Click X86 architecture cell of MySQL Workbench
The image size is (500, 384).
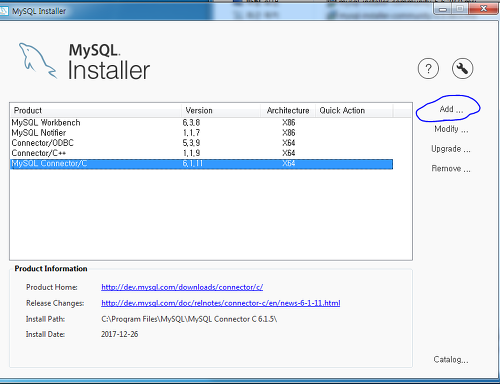(289, 123)
